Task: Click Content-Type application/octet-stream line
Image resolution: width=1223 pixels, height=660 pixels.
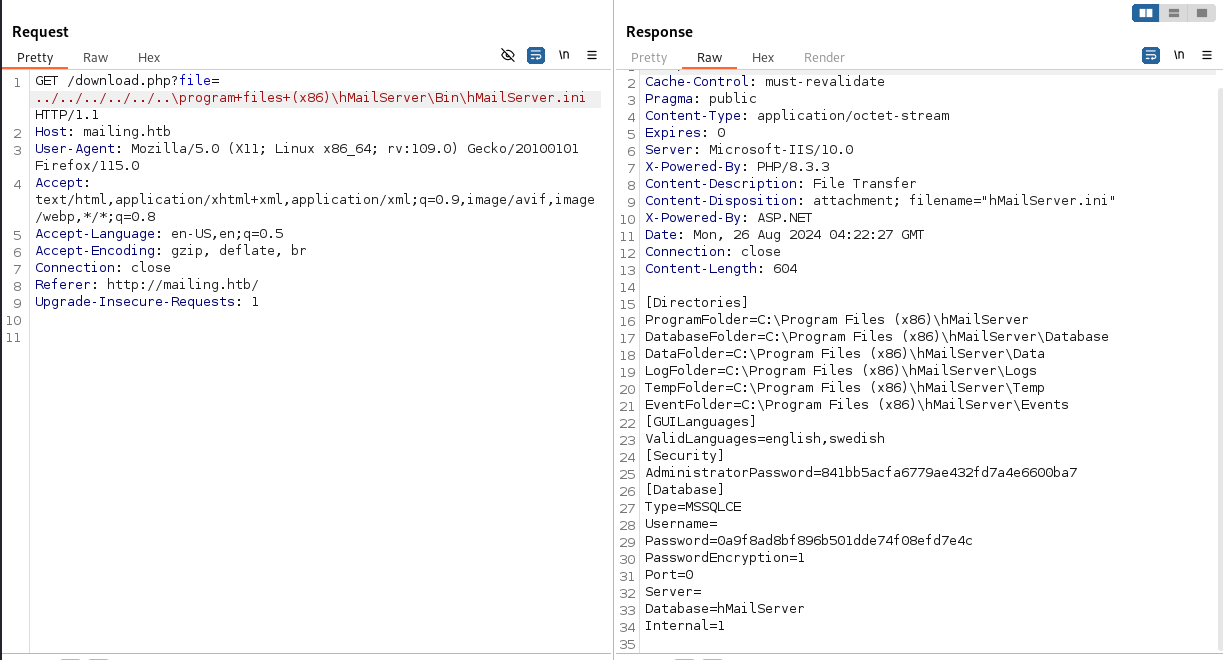Action: coord(797,116)
